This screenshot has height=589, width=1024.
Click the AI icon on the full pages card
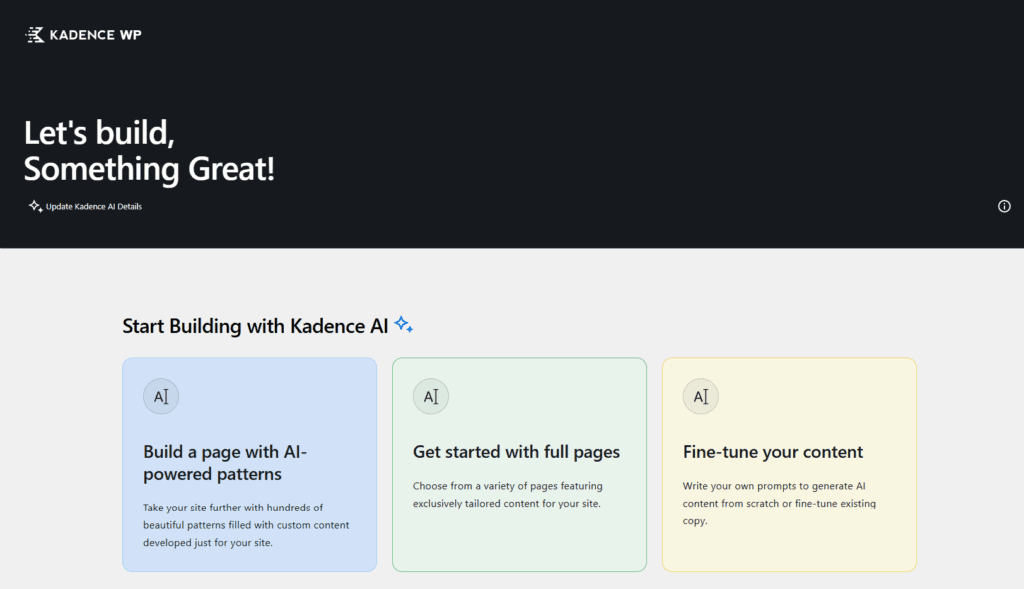pos(431,396)
